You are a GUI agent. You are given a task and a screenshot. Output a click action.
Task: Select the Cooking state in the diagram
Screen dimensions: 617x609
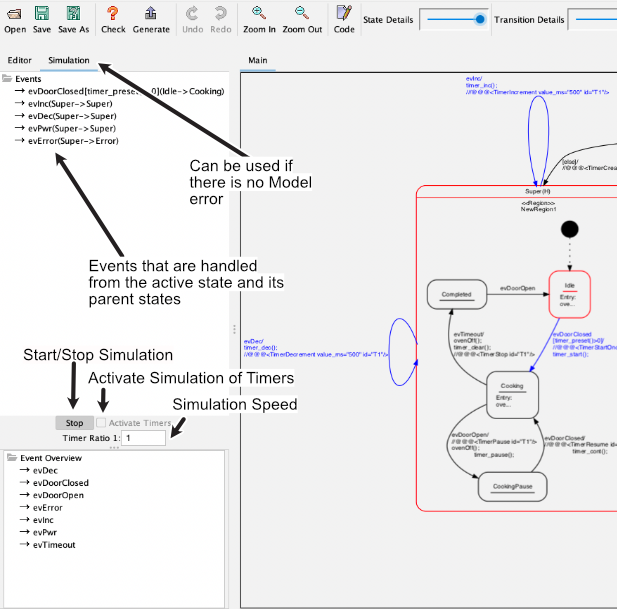pos(512,394)
